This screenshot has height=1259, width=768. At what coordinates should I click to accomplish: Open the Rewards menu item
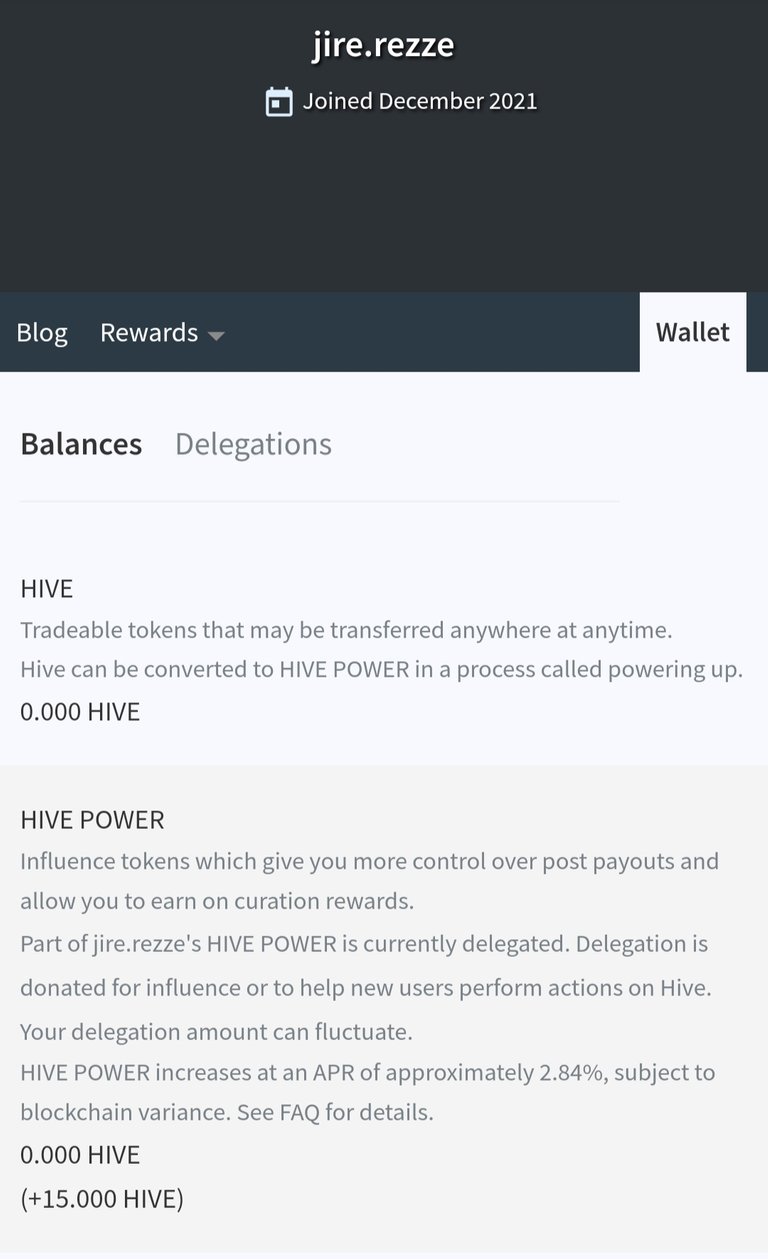pyautogui.click(x=149, y=332)
